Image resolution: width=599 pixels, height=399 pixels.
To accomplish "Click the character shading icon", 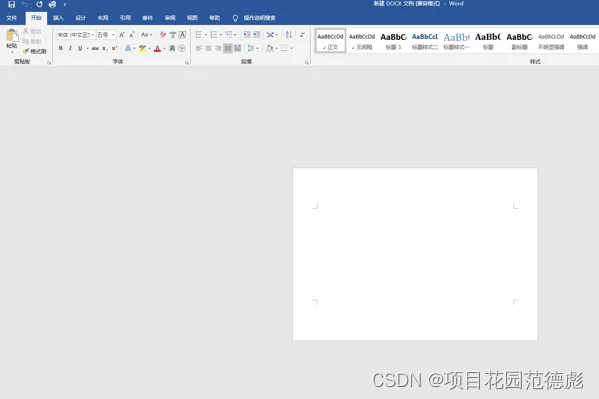I will point(172,48).
